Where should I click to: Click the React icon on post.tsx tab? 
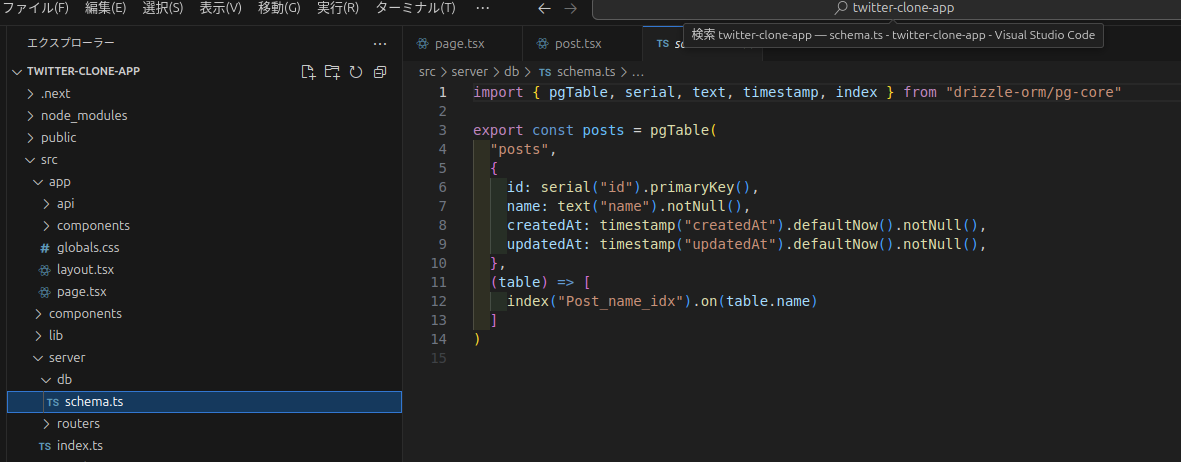542,44
